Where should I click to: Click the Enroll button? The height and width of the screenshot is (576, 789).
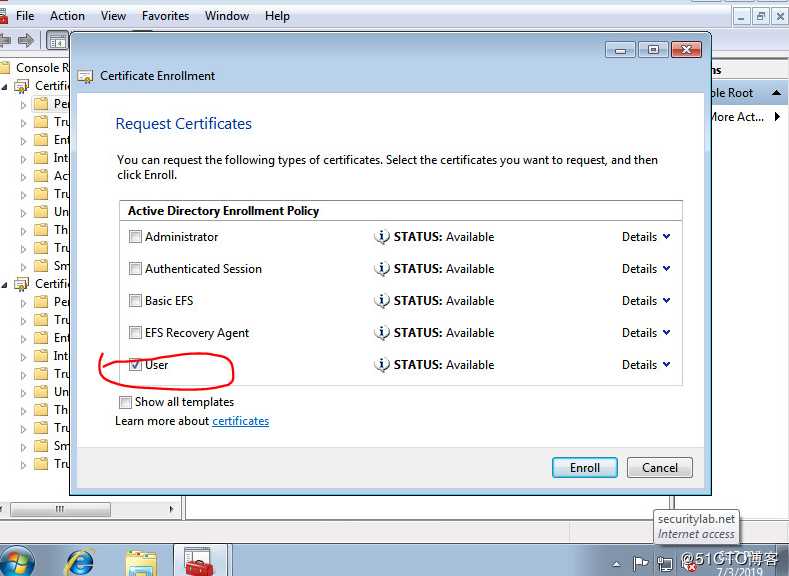pyautogui.click(x=585, y=468)
